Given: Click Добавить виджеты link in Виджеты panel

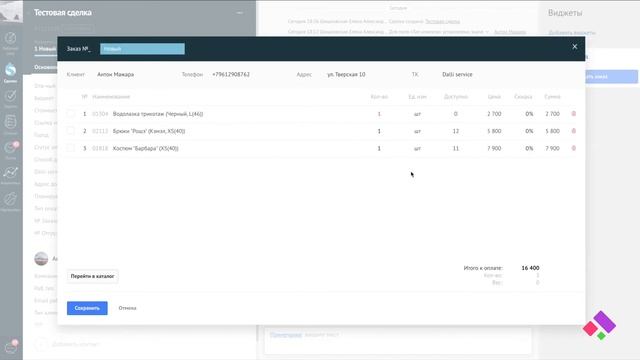Looking at the screenshot, I should (x=572, y=32).
